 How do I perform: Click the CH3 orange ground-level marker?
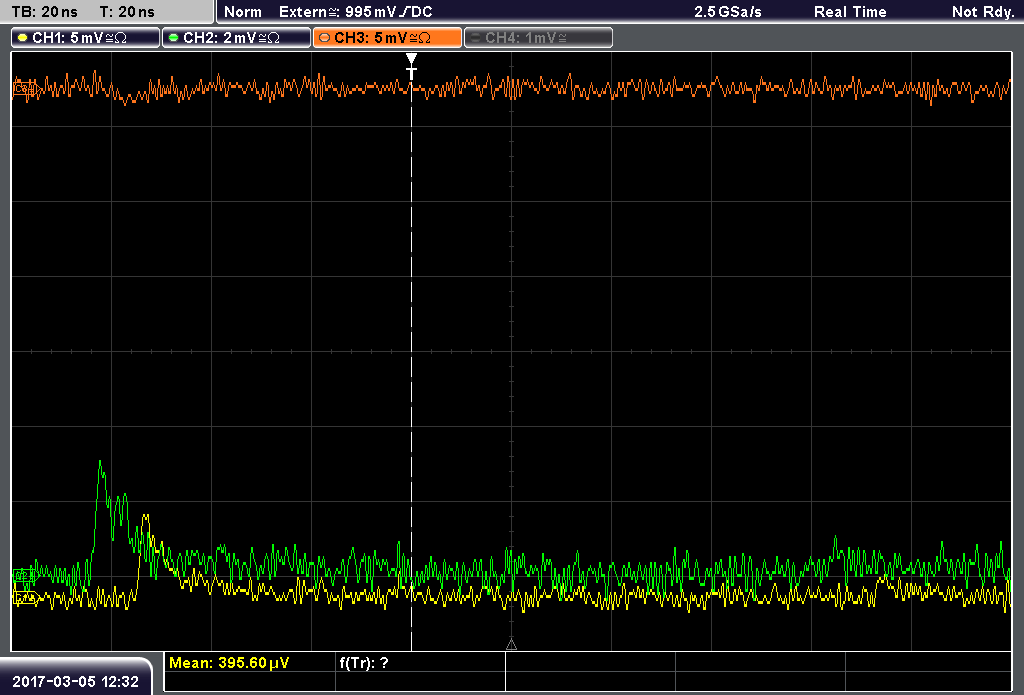pyautogui.click(x=26, y=89)
